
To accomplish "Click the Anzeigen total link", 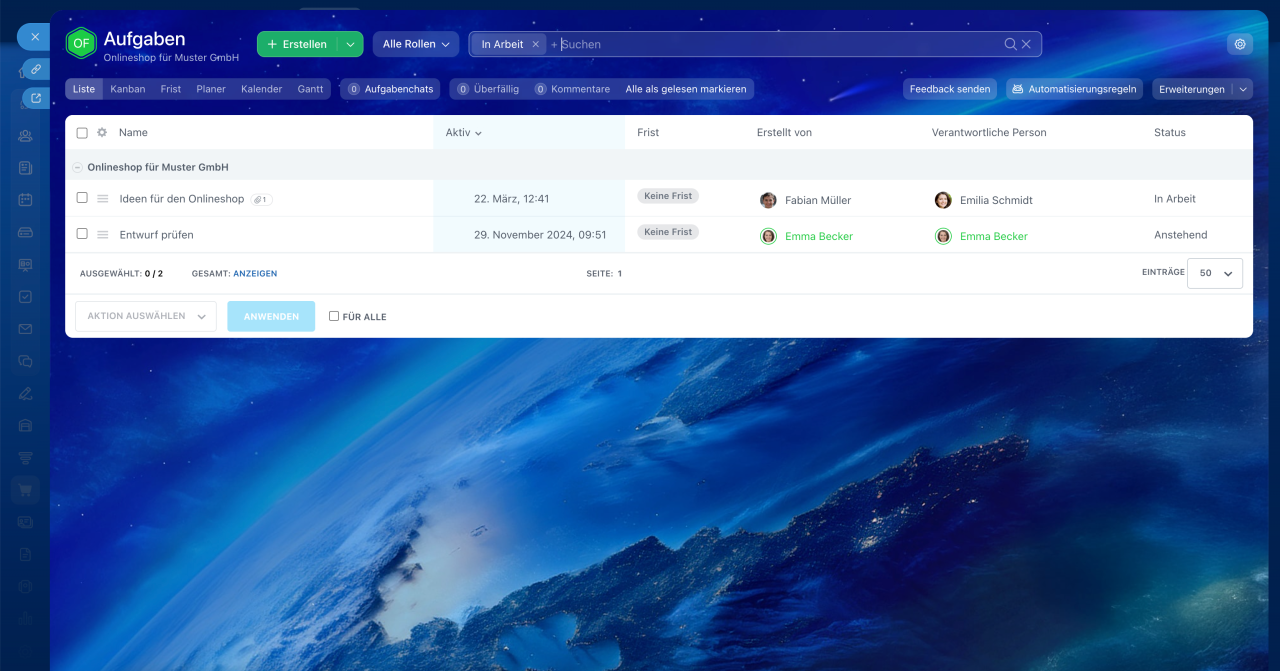I will (255, 273).
